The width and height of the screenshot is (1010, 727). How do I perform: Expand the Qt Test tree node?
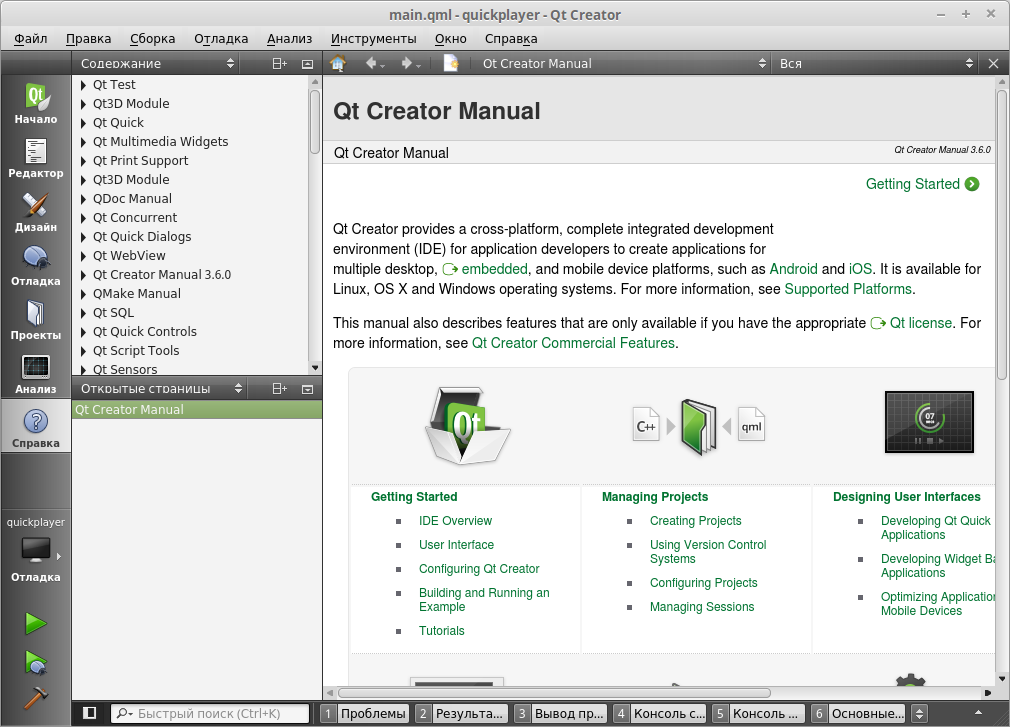(83, 85)
